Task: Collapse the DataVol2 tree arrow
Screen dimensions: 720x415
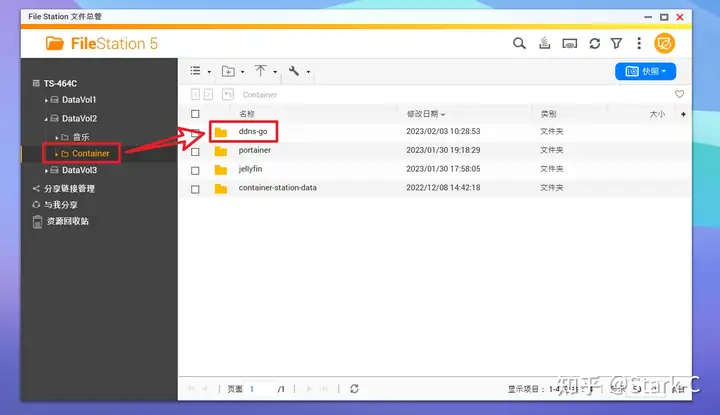Action: coord(46,119)
